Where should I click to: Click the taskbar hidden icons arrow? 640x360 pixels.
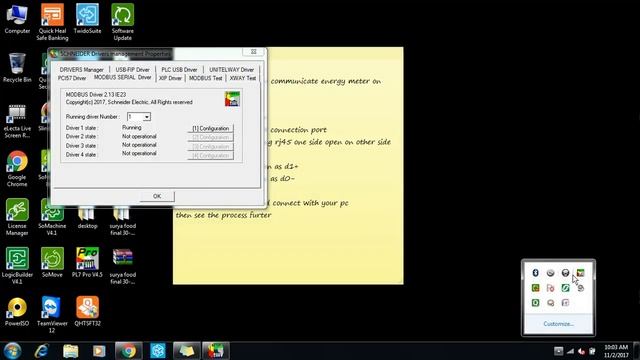tap(558, 351)
